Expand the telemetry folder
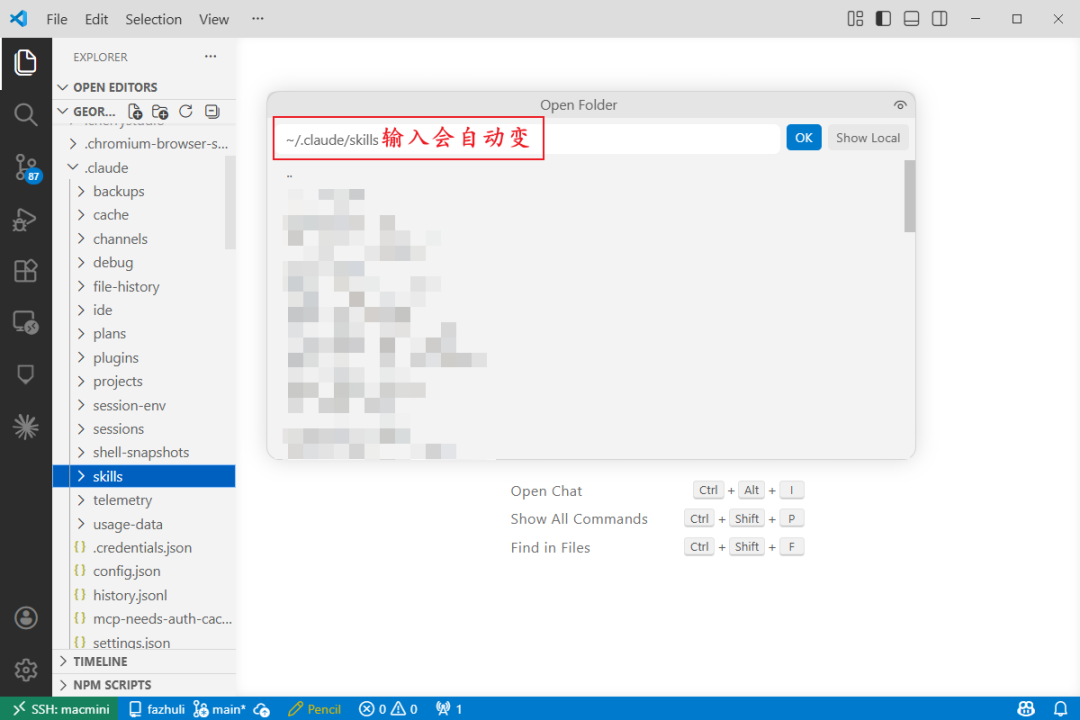 pos(144,500)
